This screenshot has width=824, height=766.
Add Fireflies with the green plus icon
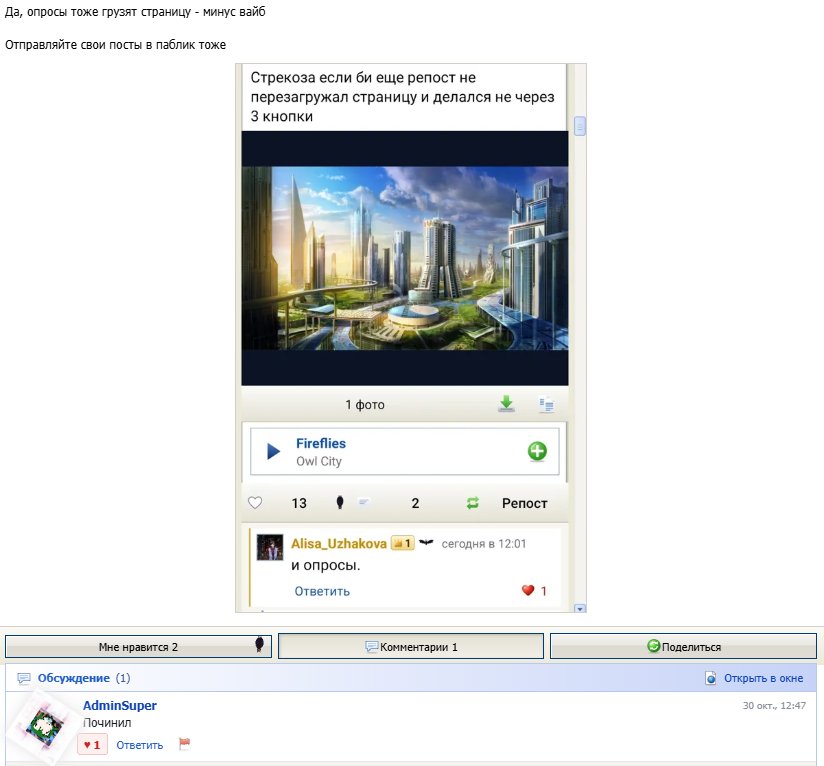[x=537, y=451]
